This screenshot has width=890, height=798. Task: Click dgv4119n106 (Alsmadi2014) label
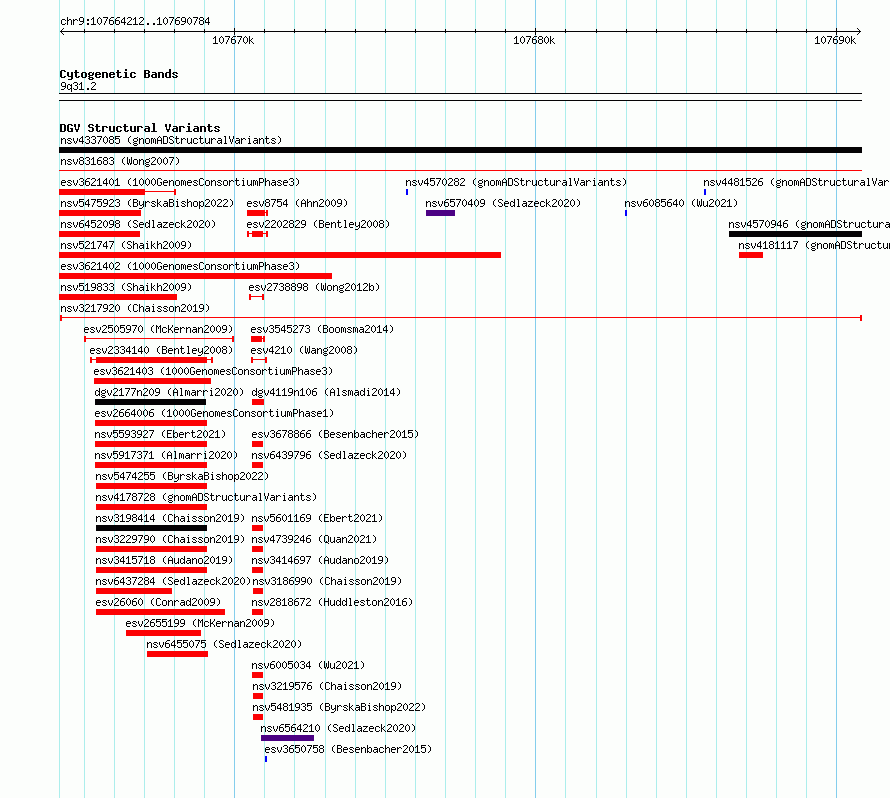click(326, 392)
